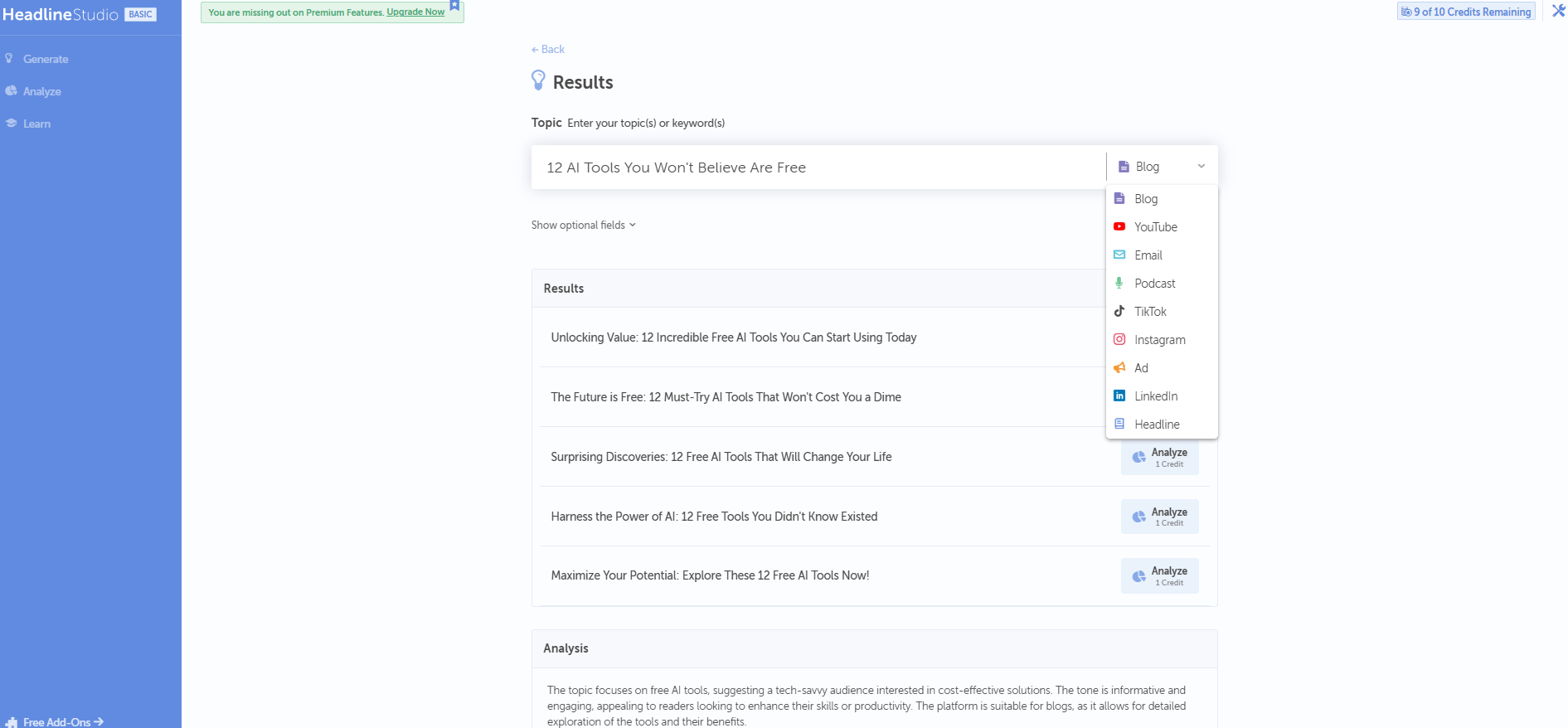
Task: Click the Instagram camera icon
Action: point(1119,339)
